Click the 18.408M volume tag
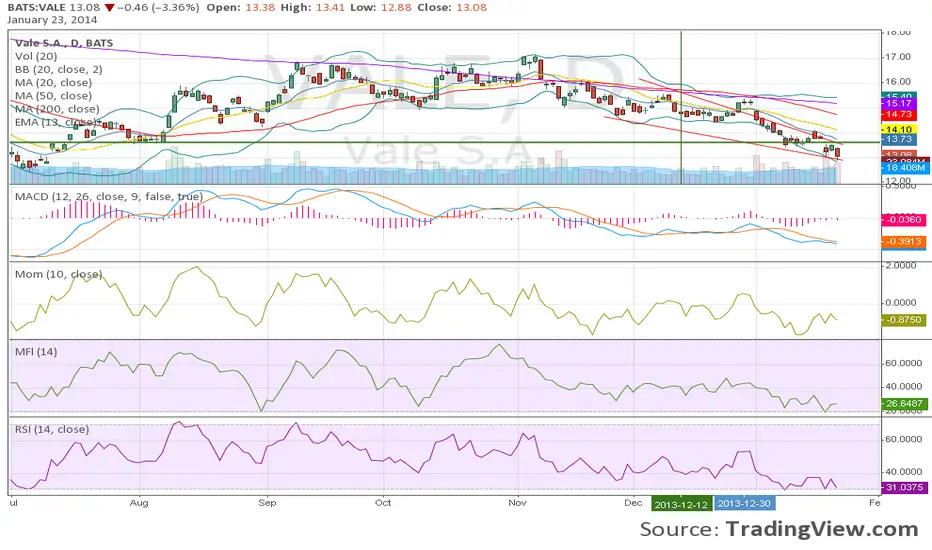The height and width of the screenshot is (550, 932). (905, 168)
